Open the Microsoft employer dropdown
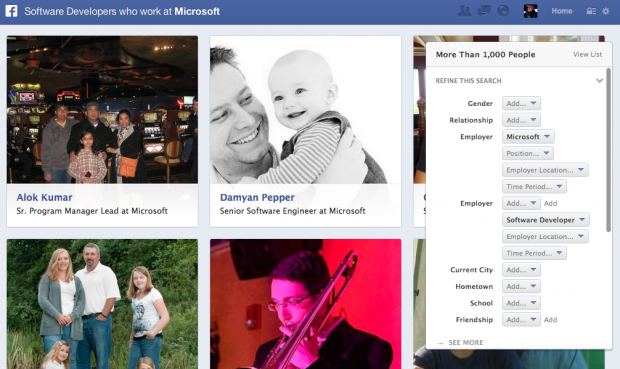 tap(528, 136)
